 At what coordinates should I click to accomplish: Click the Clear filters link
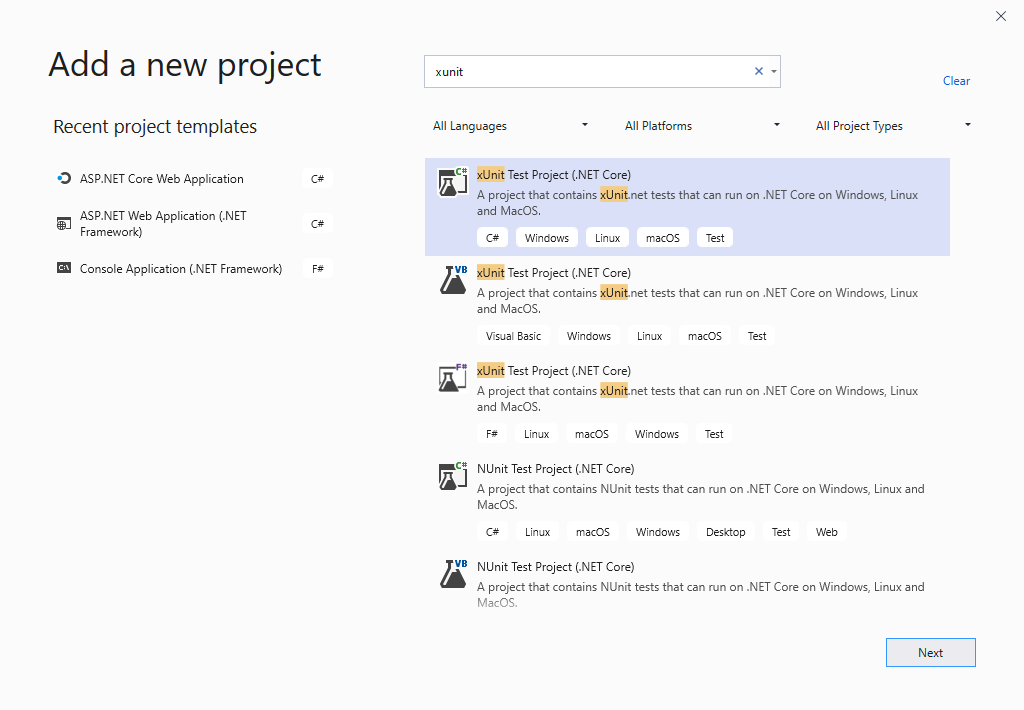(x=956, y=81)
